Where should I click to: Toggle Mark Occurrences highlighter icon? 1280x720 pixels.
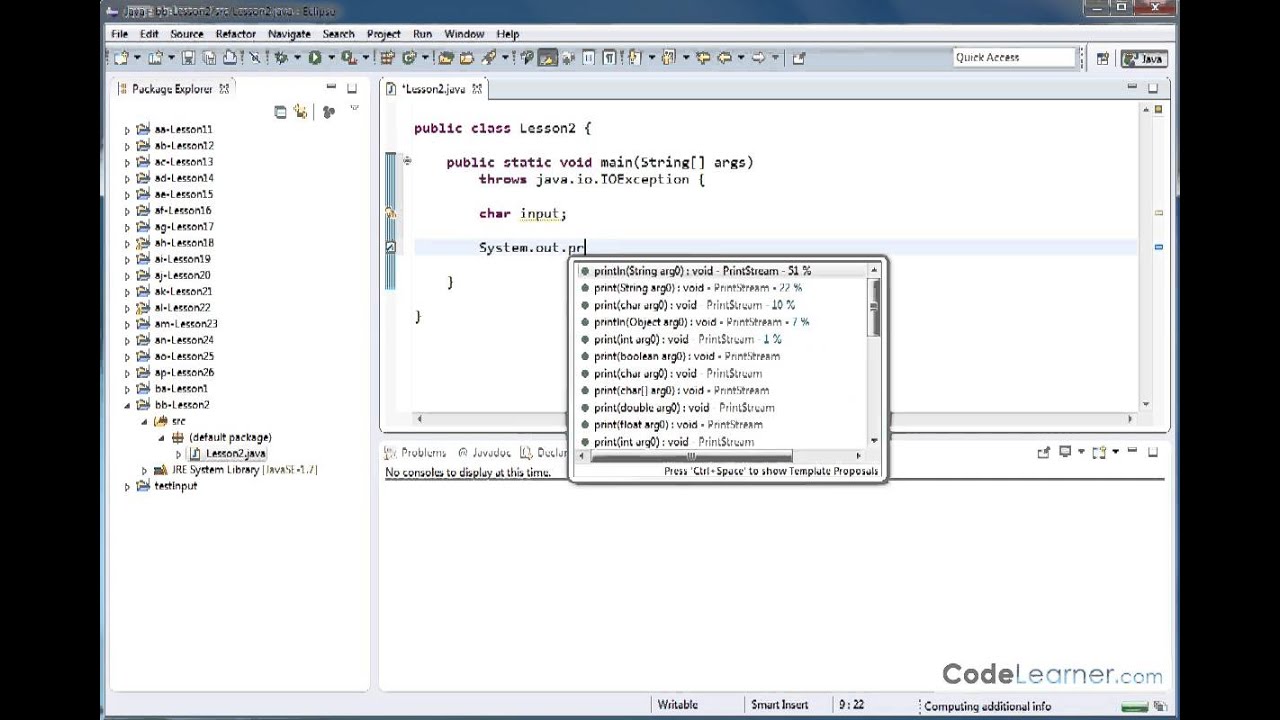click(547, 58)
